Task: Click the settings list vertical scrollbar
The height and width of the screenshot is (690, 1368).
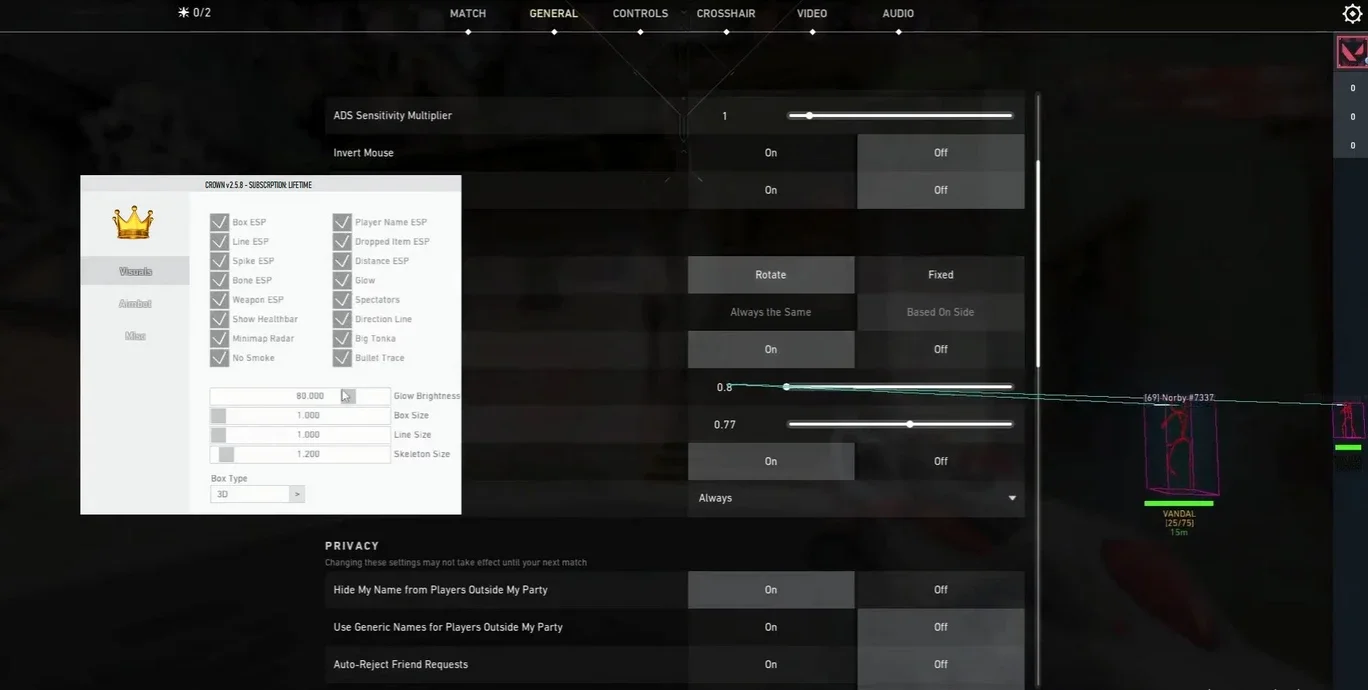Action: 1038,263
